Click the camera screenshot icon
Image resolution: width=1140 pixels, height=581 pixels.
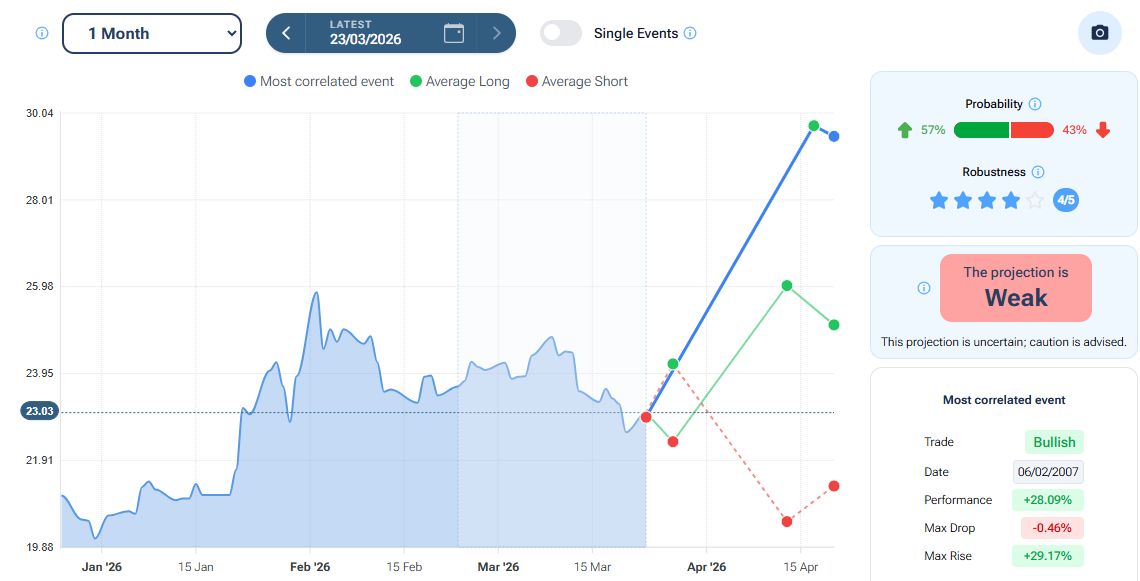tap(1099, 33)
